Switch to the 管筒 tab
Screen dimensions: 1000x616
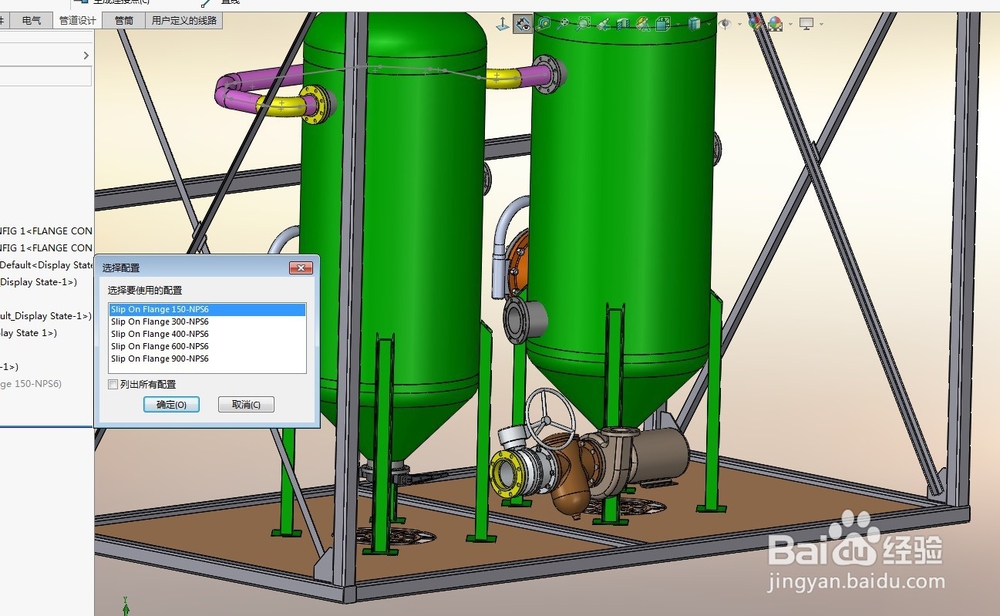pyautogui.click(x=124, y=20)
